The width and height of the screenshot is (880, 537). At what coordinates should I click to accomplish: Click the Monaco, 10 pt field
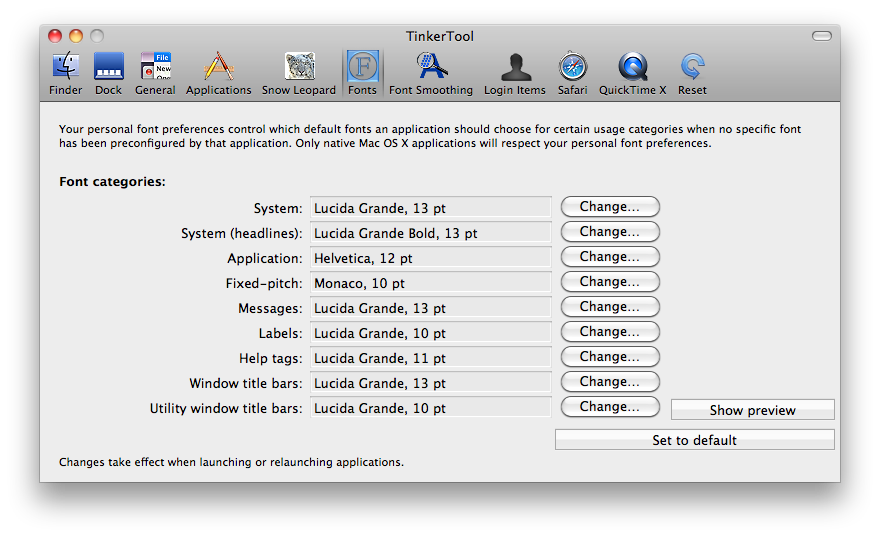(430, 282)
